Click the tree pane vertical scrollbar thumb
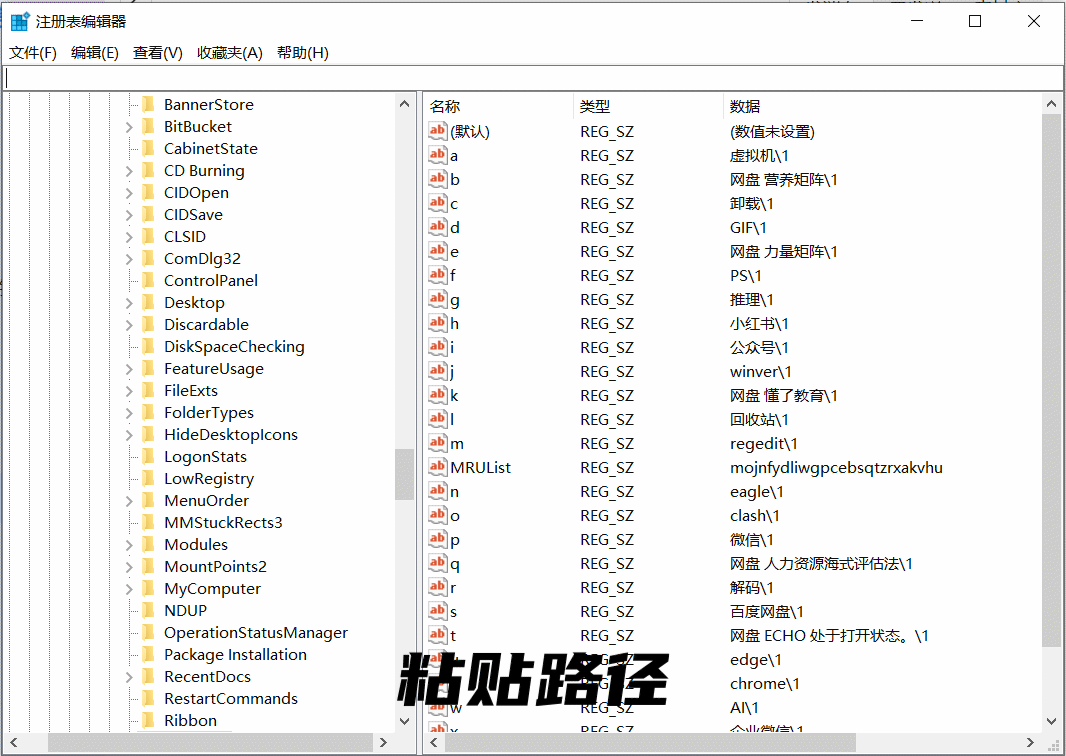 point(404,474)
